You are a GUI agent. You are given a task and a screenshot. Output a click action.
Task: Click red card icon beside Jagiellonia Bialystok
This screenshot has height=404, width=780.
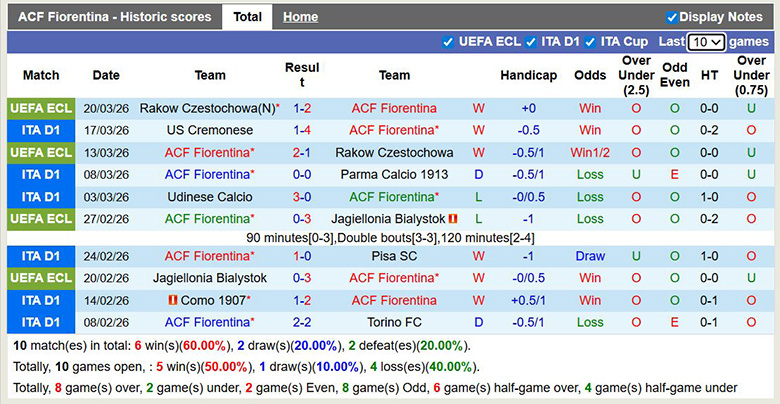tap(453, 219)
